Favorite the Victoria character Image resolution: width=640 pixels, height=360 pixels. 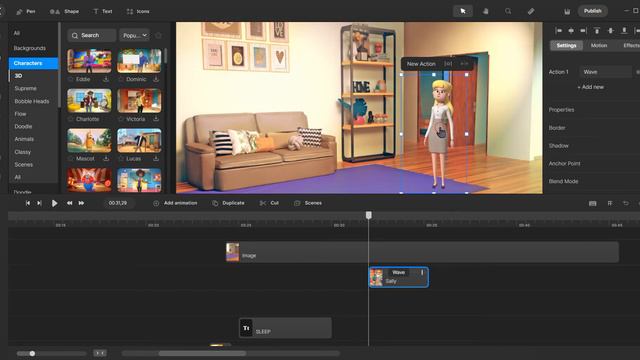pos(121,119)
